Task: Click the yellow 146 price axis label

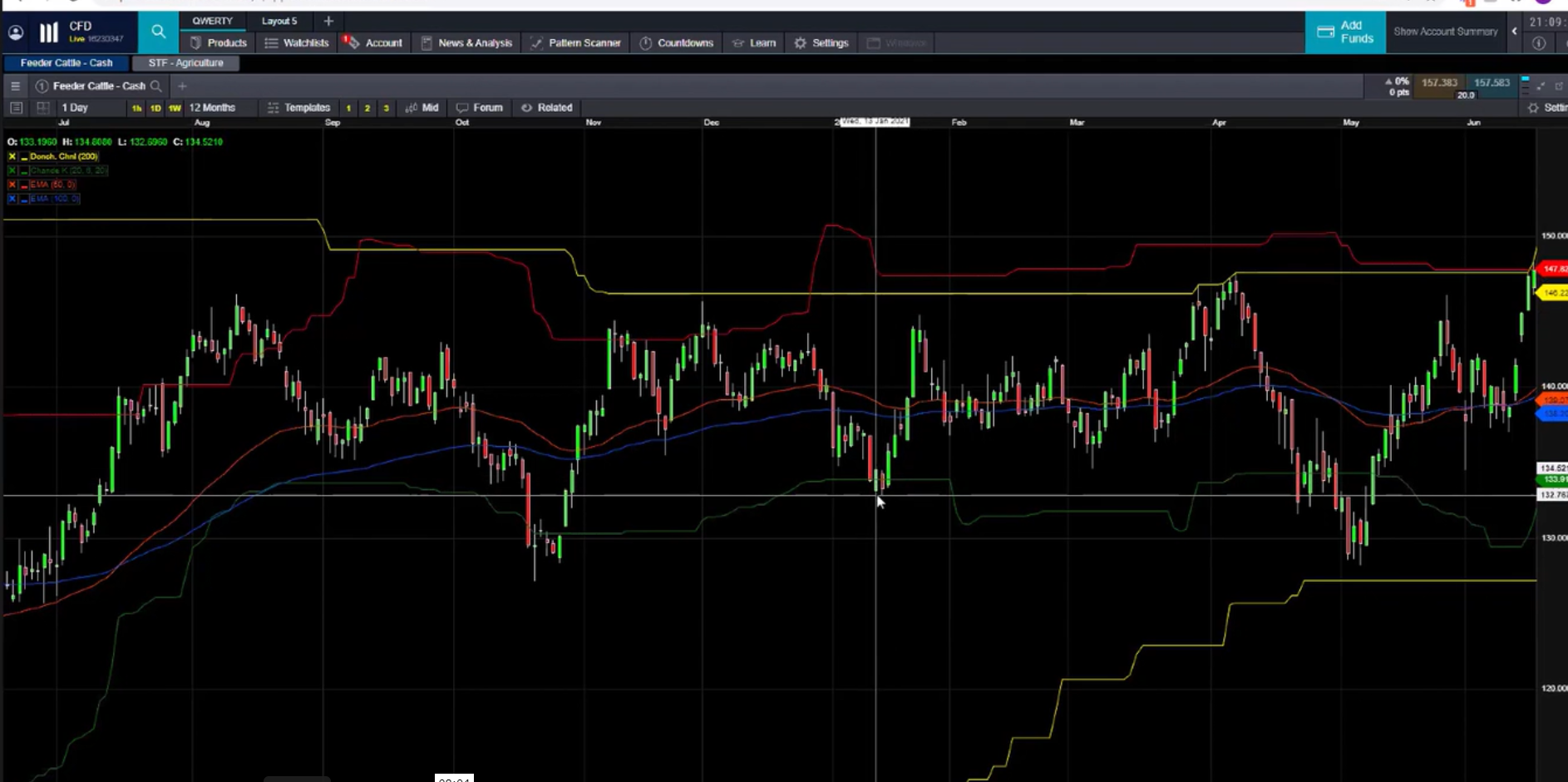Action: [1554, 293]
